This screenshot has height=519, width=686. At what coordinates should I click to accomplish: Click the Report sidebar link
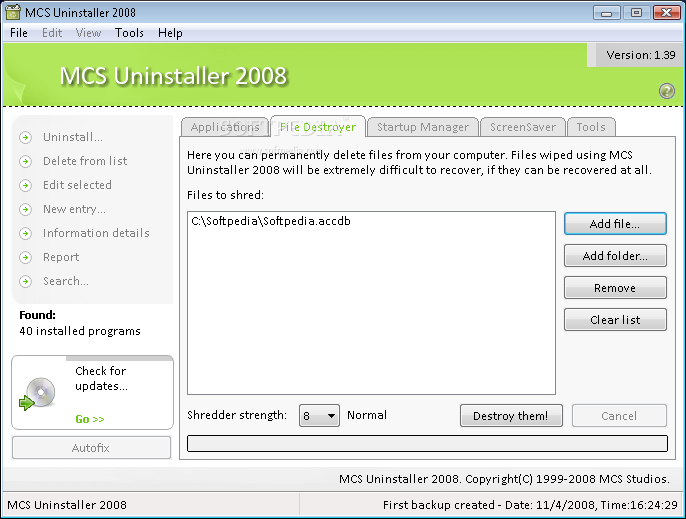[61, 257]
